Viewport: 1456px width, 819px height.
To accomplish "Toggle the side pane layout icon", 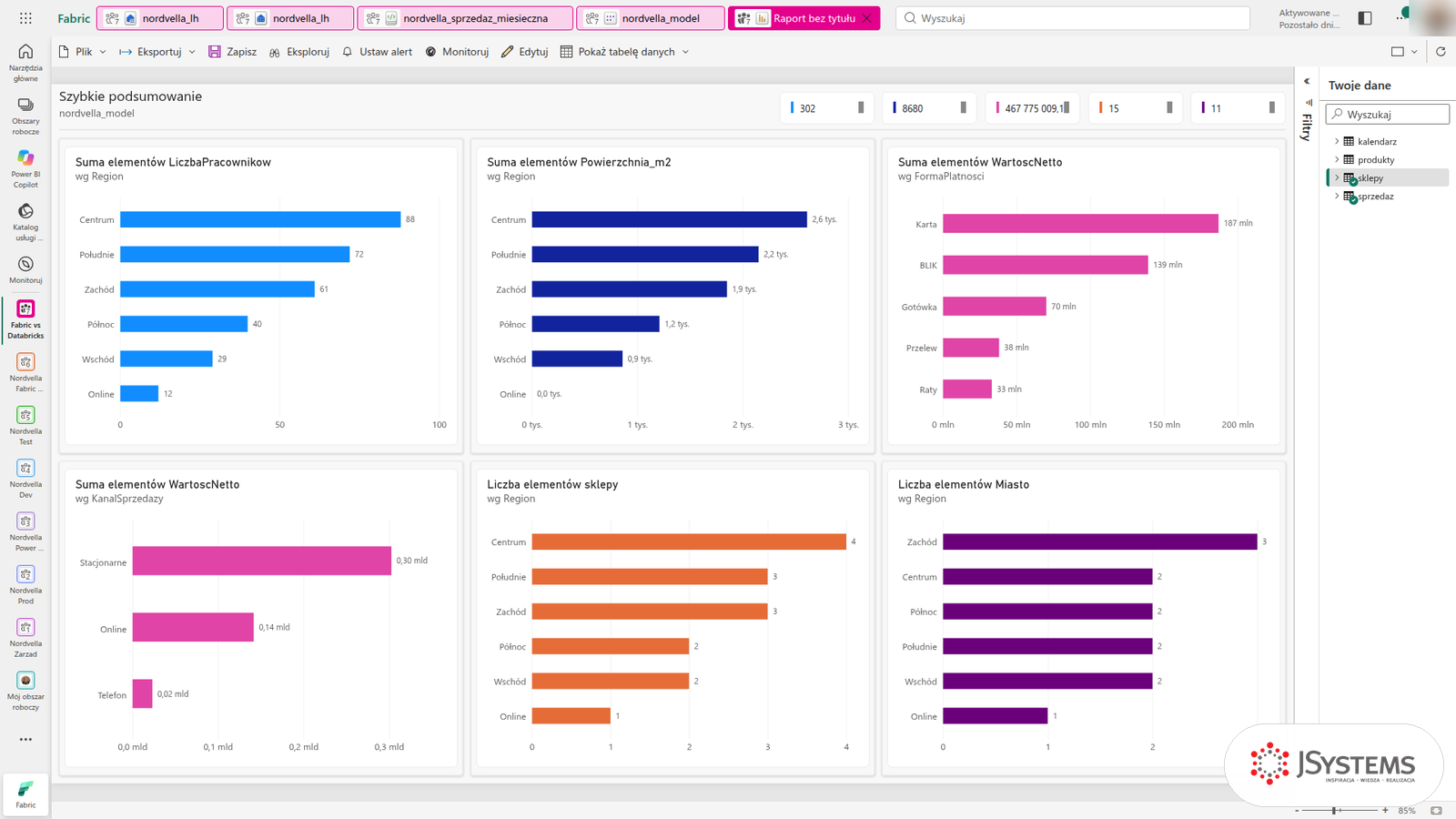I will (1365, 18).
